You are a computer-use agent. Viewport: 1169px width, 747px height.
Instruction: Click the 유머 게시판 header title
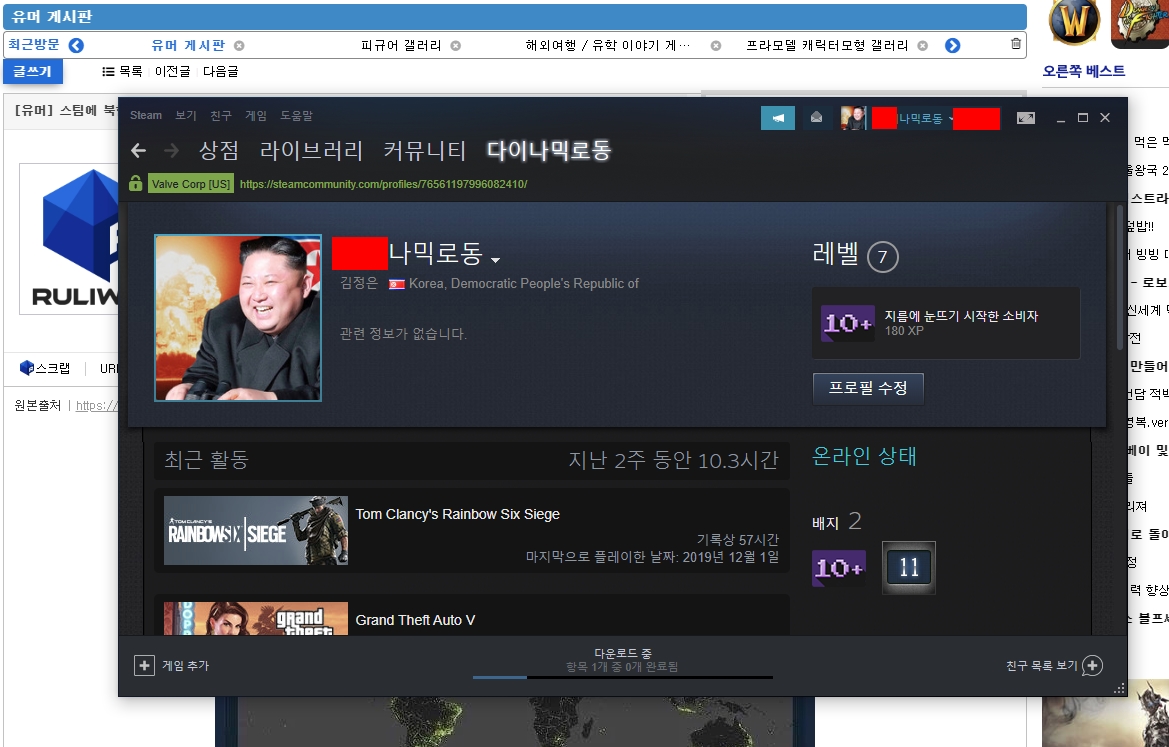pyautogui.click(x=52, y=16)
